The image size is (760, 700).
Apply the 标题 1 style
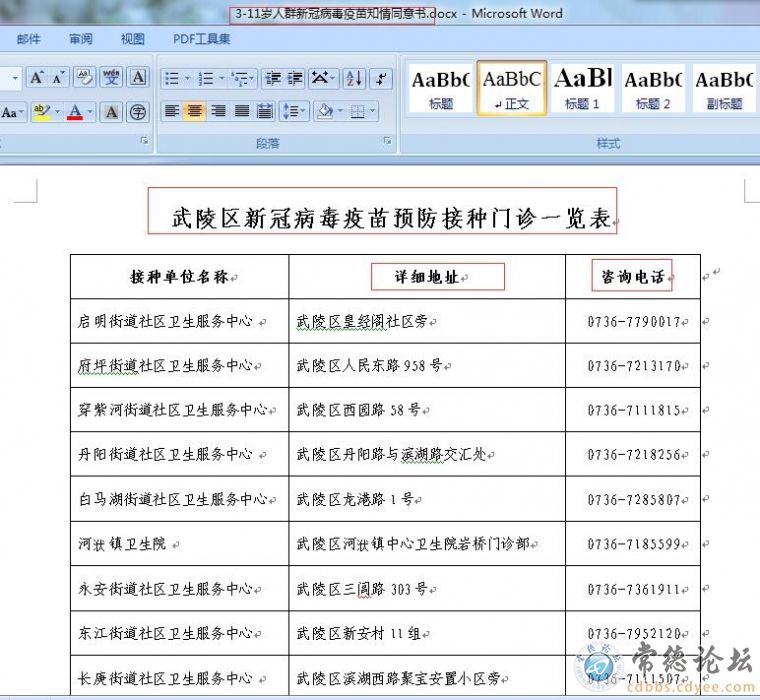coord(583,89)
